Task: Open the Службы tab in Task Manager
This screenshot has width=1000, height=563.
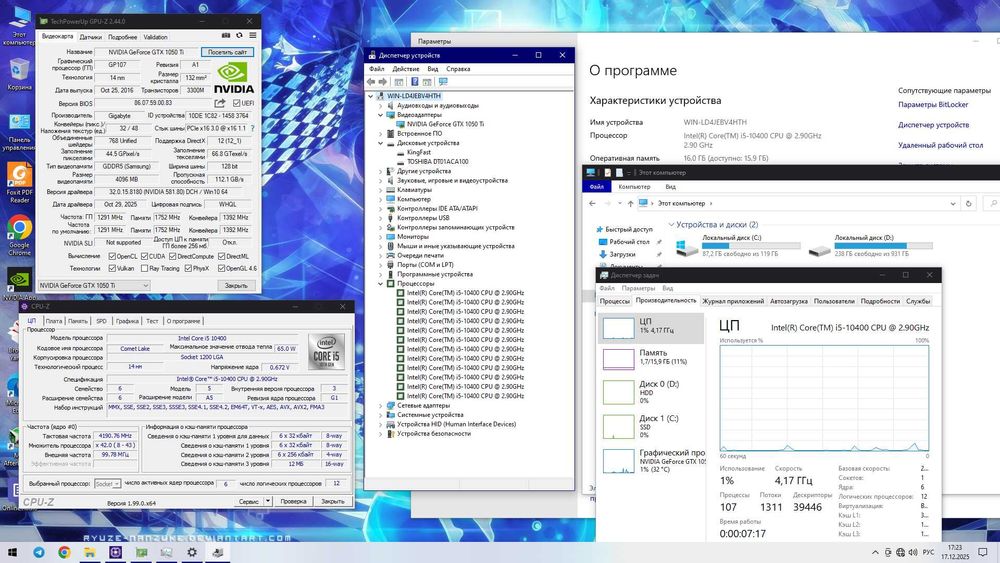Action: coord(918,301)
